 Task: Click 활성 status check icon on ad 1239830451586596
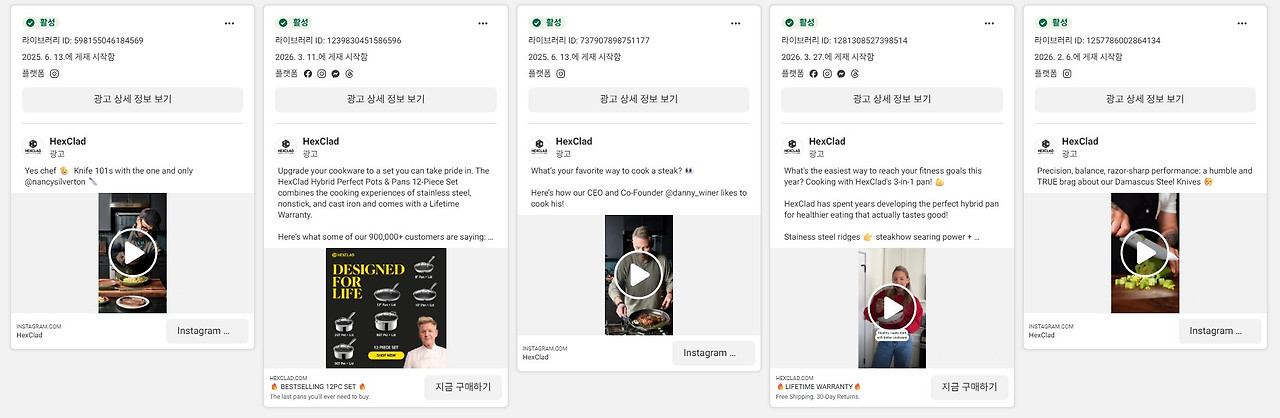[x=282, y=22]
